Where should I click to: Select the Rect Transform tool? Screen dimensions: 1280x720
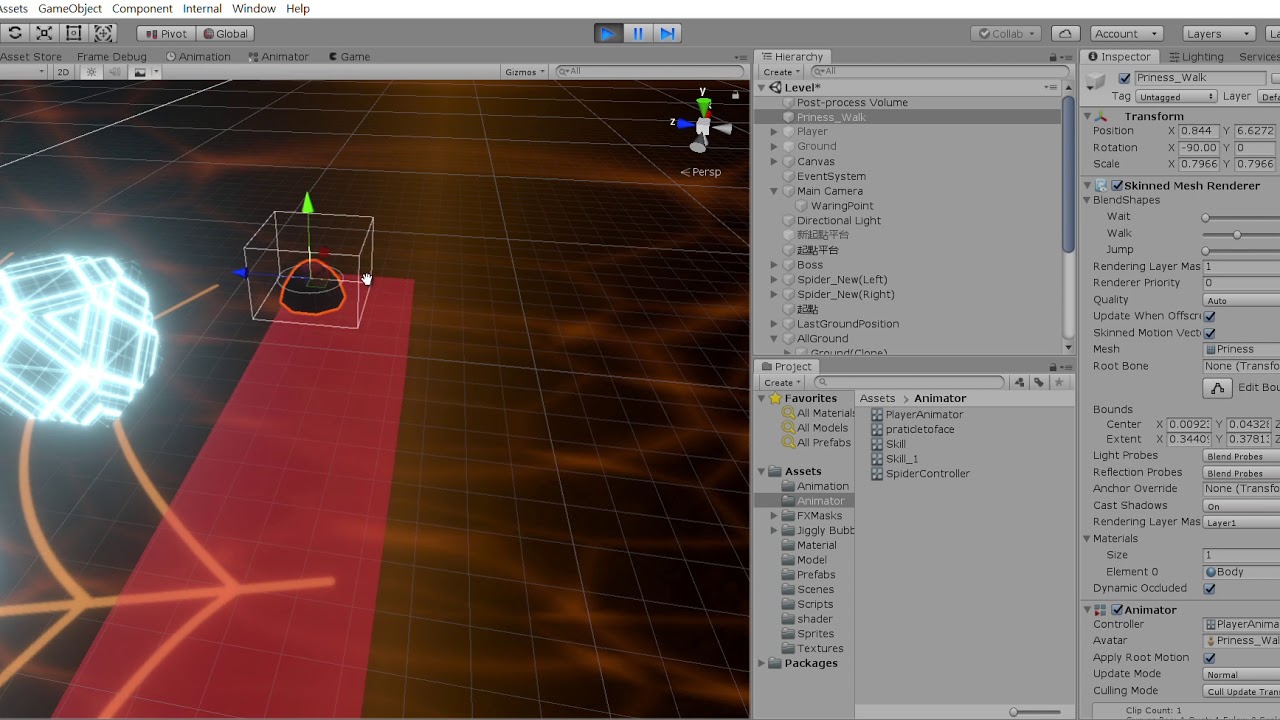tap(73, 33)
